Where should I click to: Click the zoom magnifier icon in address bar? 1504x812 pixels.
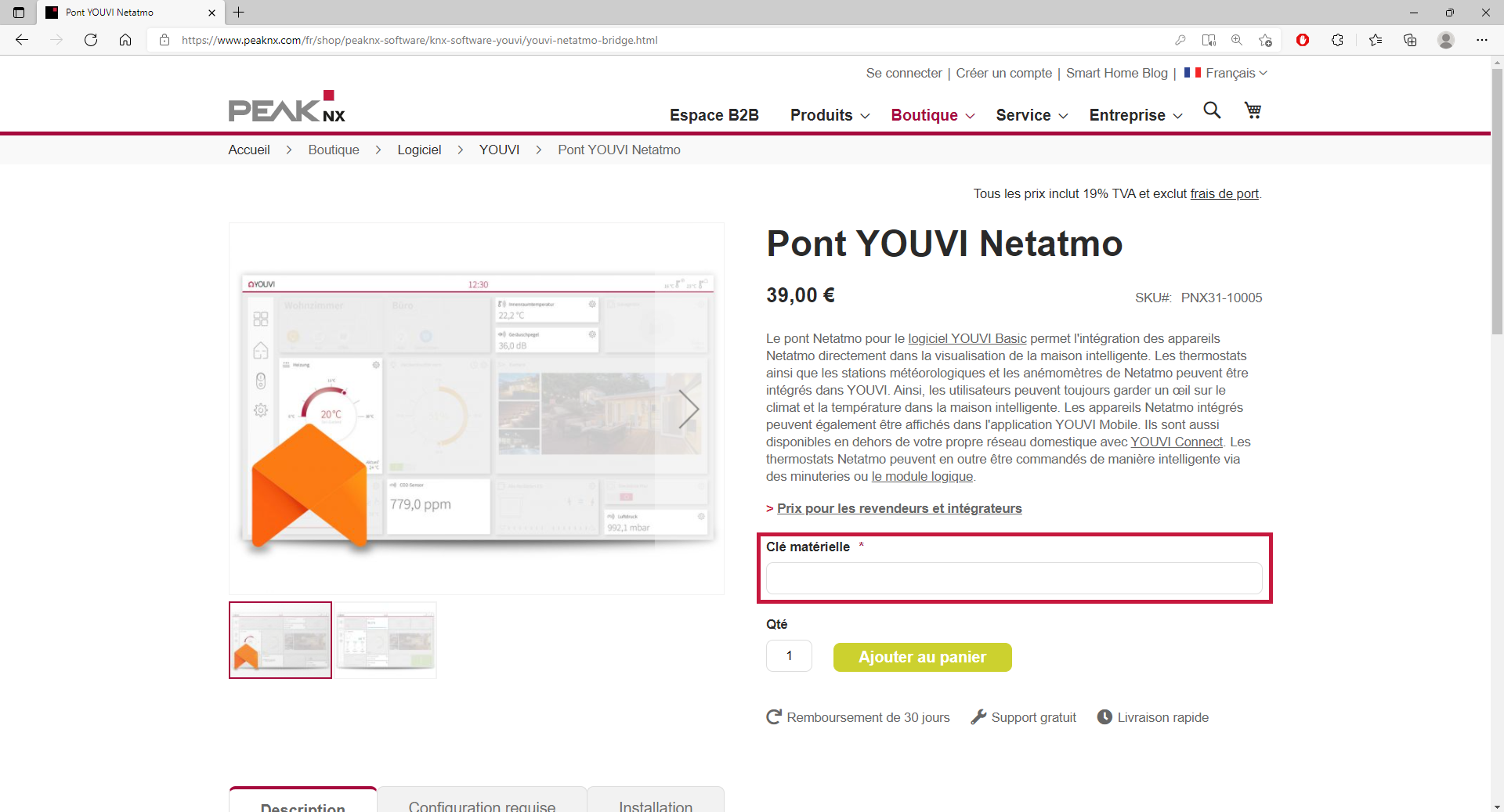[1237, 40]
